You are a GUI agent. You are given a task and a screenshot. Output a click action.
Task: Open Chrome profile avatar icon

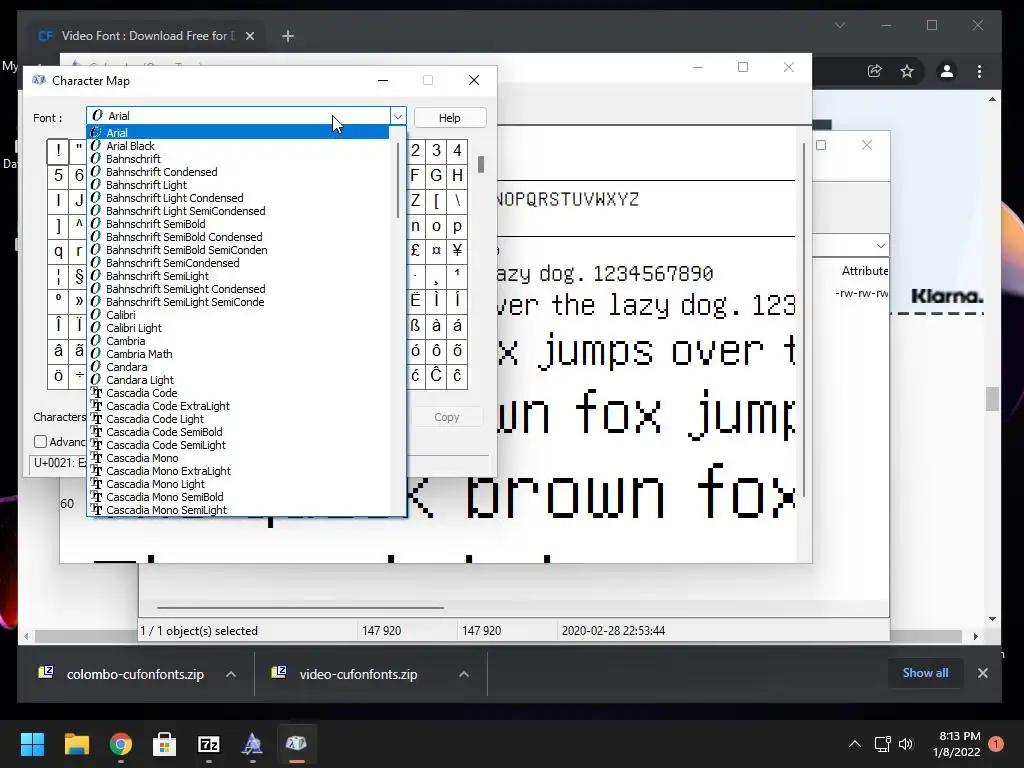coord(946,71)
